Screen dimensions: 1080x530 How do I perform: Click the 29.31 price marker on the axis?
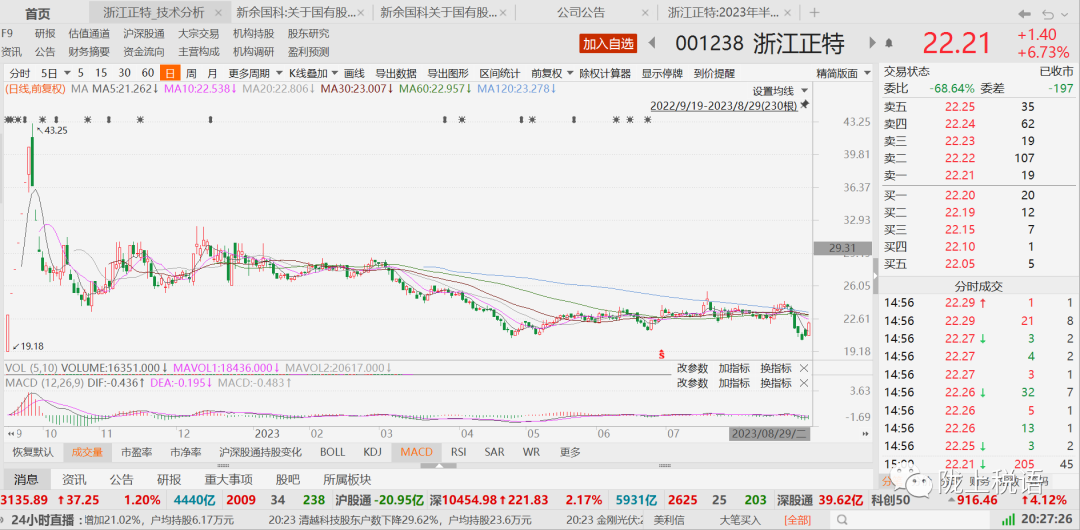(842, 247)
